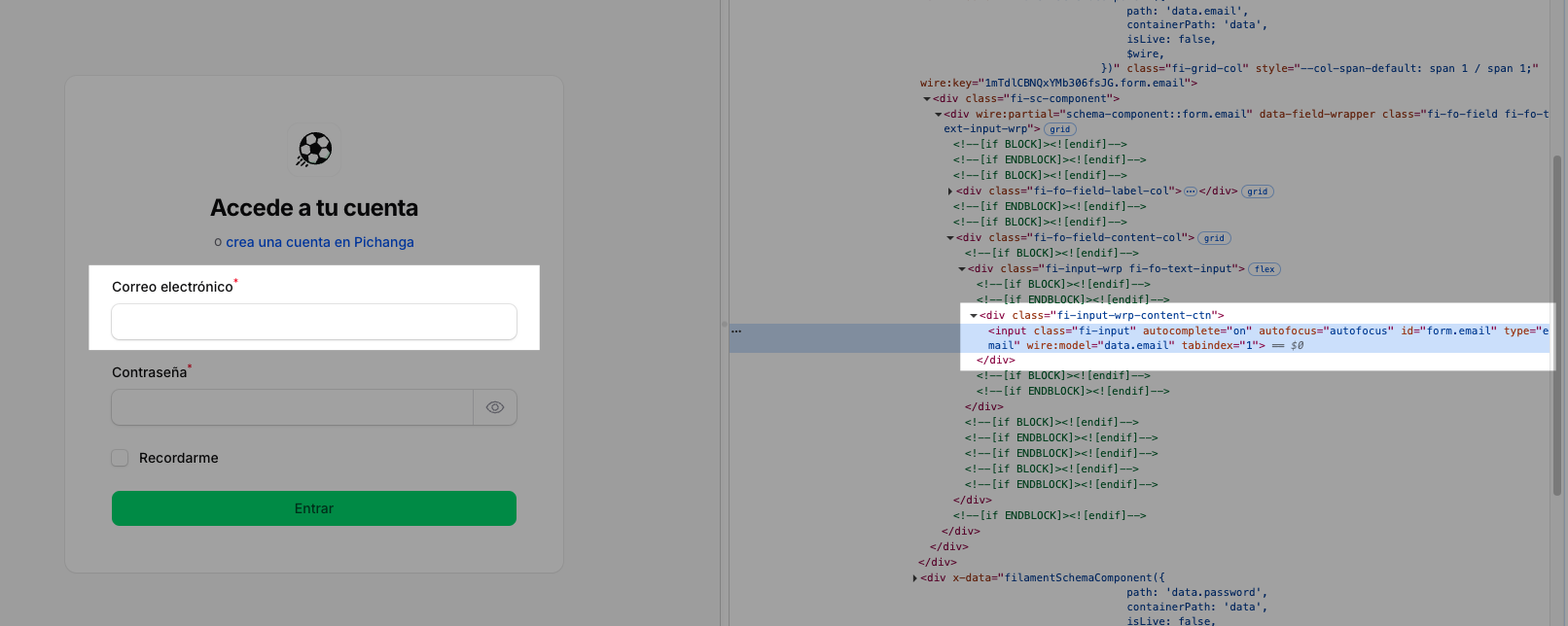
Task: Open the three-dot actions on the selected DOM row
Action: 736,331
